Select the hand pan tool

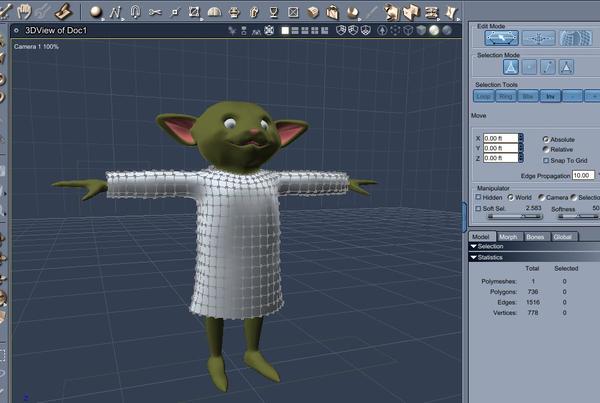tap(24, 11)
